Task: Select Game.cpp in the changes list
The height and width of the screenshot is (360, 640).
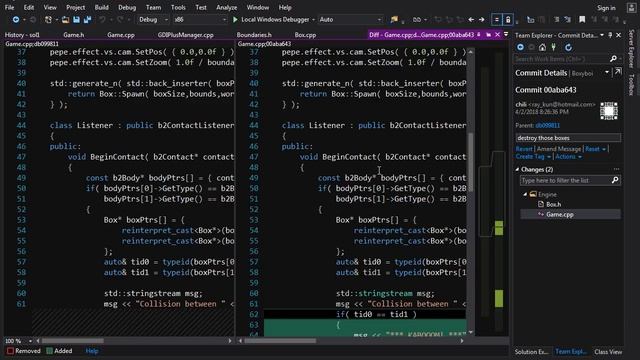Action: (560, 214)
